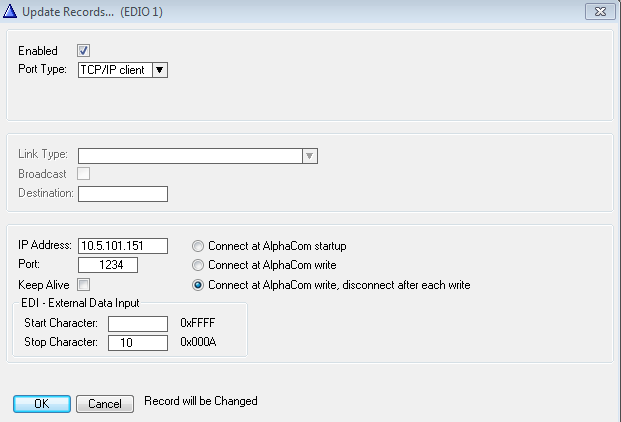Viewport: 621px width, 422px height.
Task: Open the Link Type dropdown arrow
Action: point(310,156)
